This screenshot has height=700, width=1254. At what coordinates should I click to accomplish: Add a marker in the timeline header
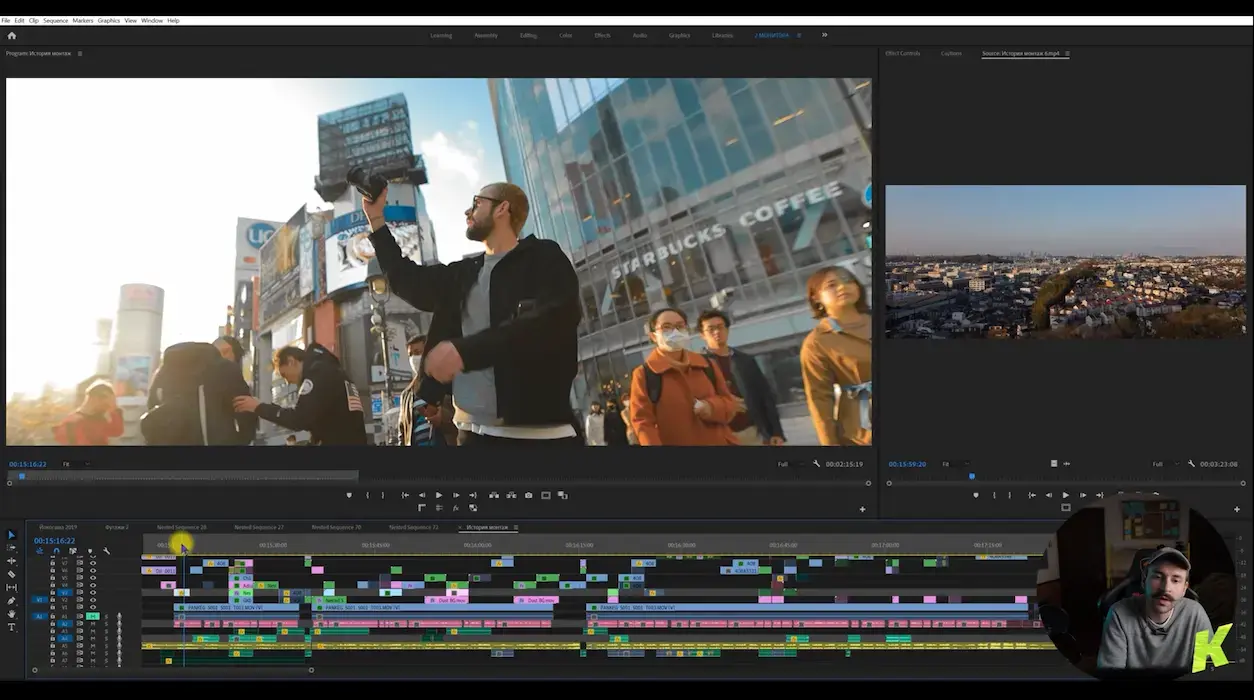(90, 551)
